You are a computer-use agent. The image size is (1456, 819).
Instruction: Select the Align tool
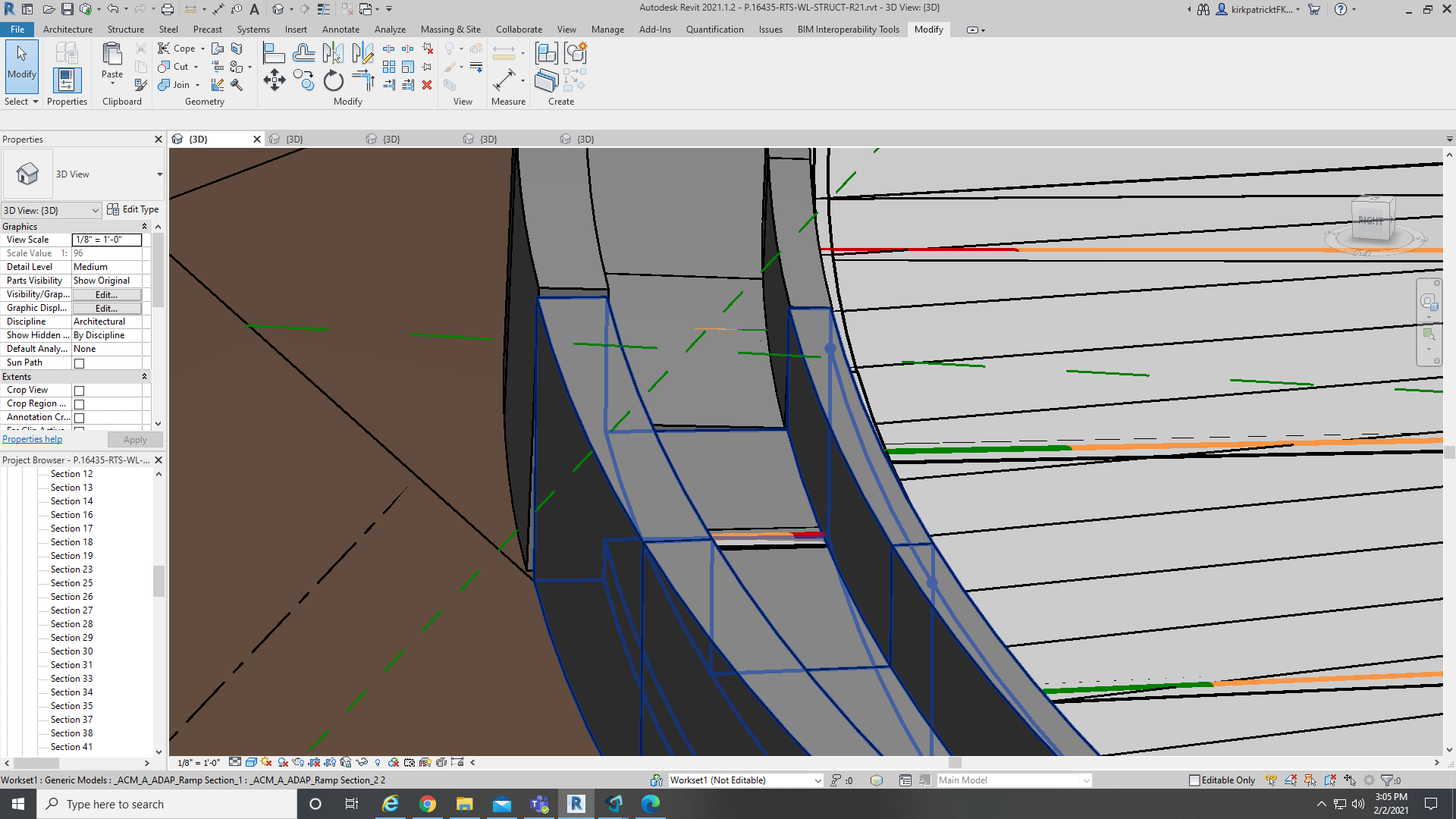(274, 53)
